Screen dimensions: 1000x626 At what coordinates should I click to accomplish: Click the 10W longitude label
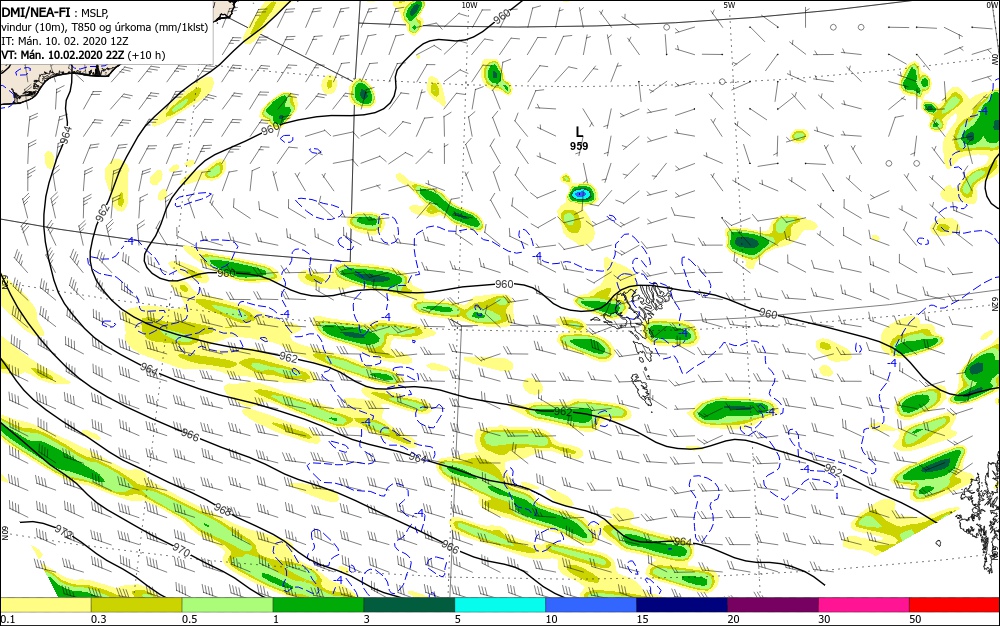(469, 5)
